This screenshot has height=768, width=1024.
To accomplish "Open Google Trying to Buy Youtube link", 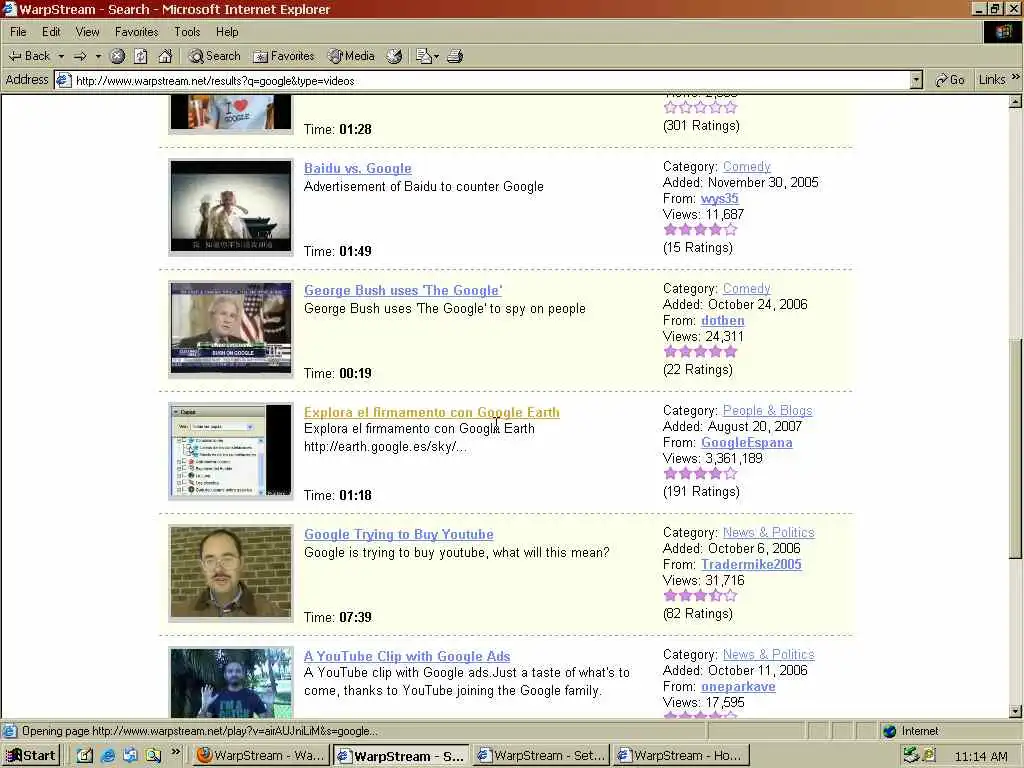I will pos(398,535).
